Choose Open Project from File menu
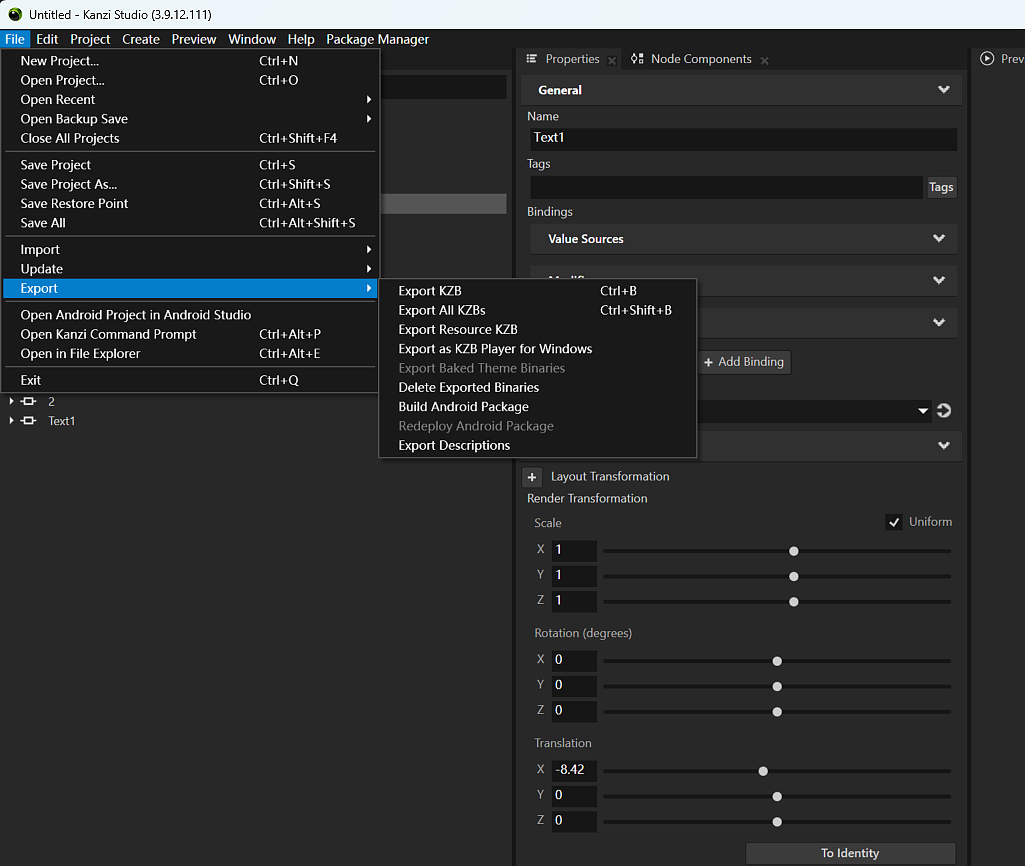The image size is (1025, 866). pos(190,80)
